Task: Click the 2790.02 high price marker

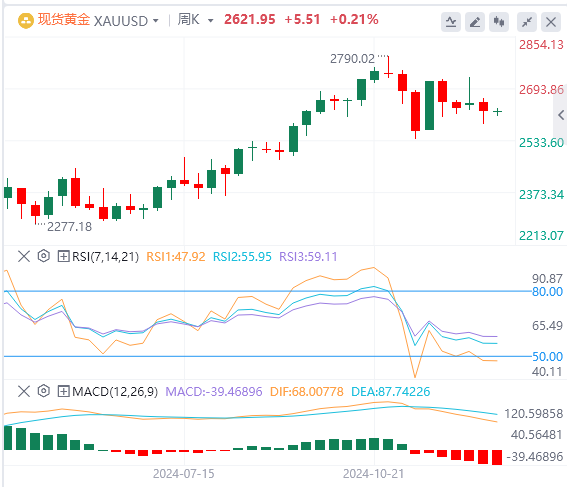Action: pyautogui.click(x=352, y=59)
